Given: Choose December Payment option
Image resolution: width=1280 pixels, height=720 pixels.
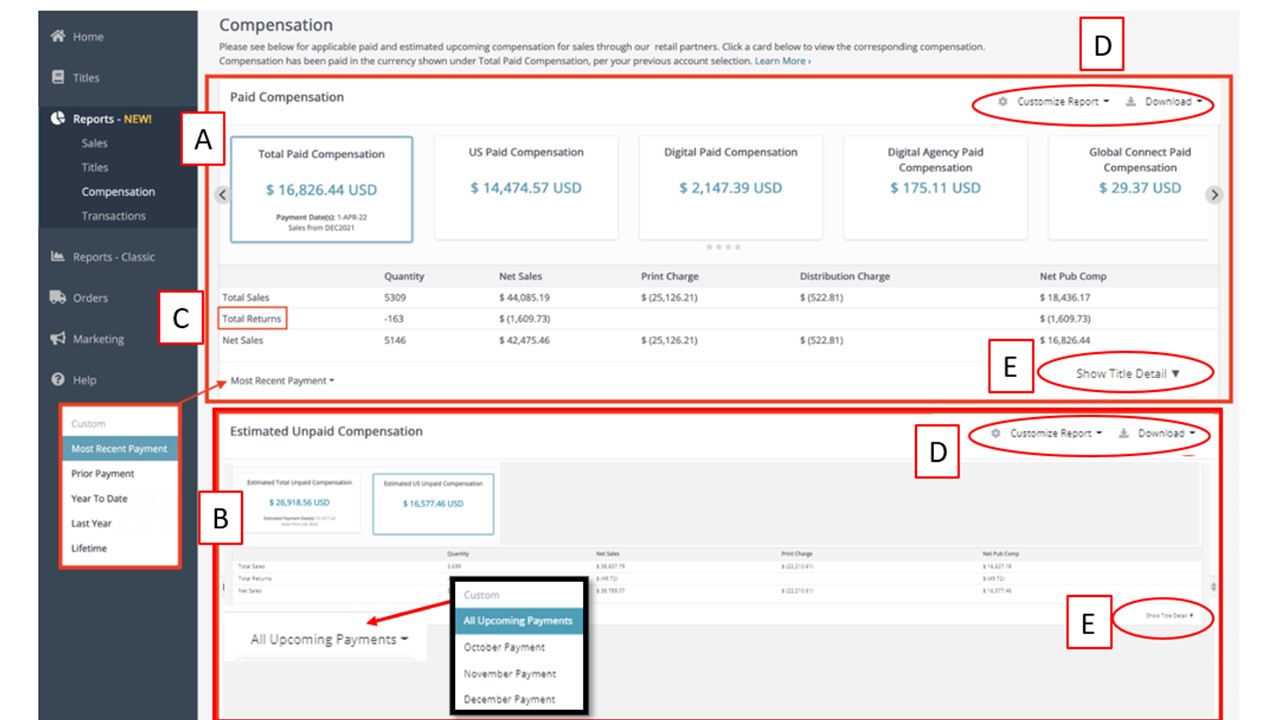Looking at the screenshot, I should pos(518,699).
